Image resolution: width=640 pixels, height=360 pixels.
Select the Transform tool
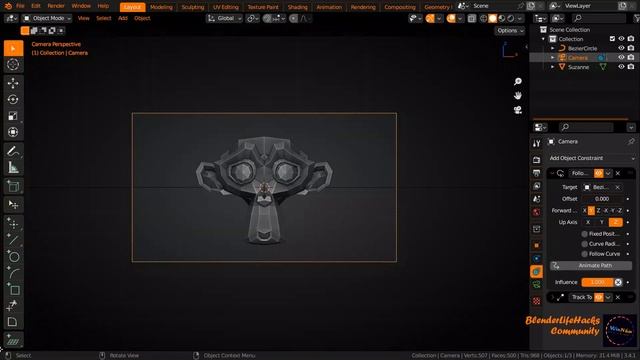[13, 132]
